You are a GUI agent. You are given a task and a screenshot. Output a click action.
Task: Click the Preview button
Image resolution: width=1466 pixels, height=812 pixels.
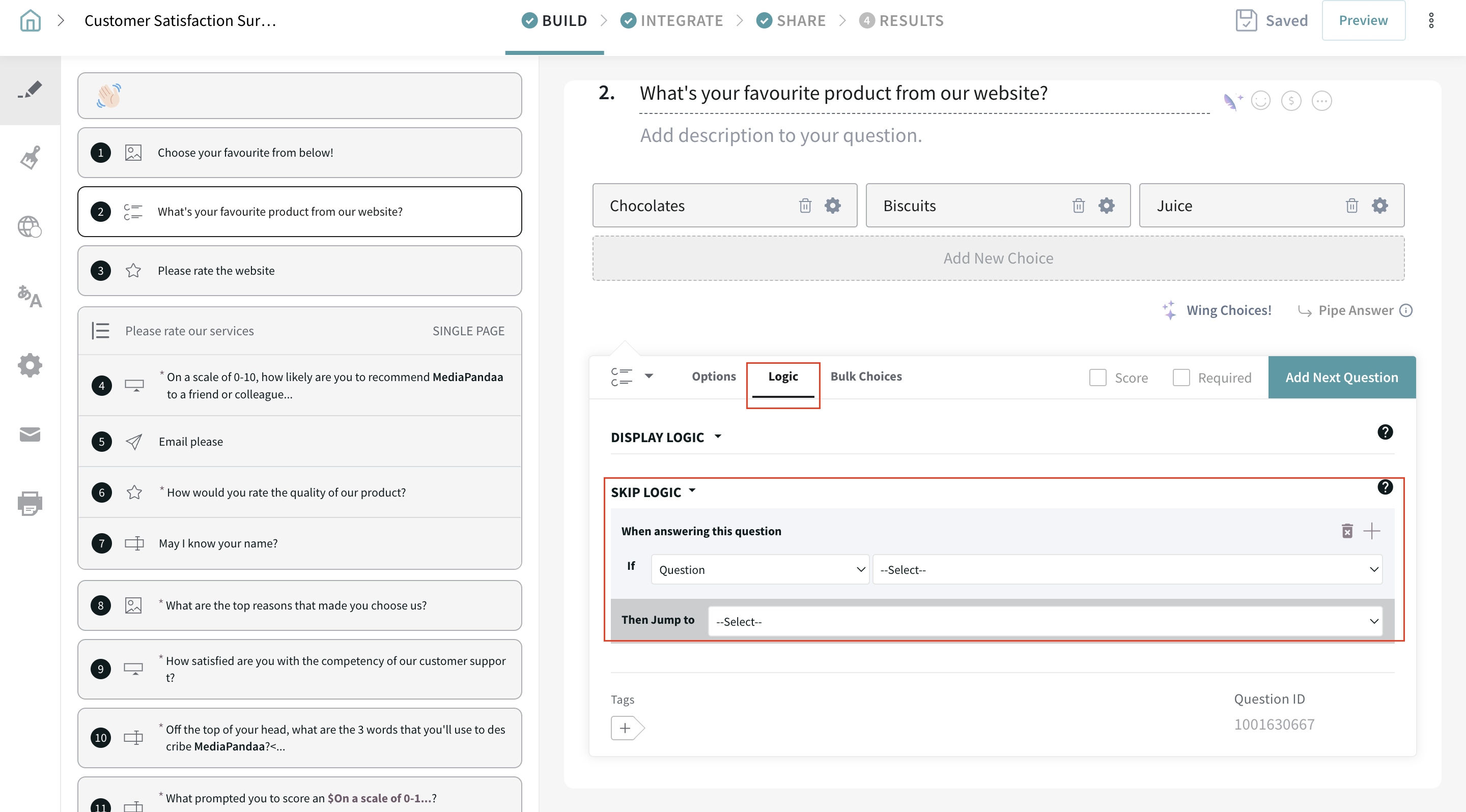(1363, 20)
